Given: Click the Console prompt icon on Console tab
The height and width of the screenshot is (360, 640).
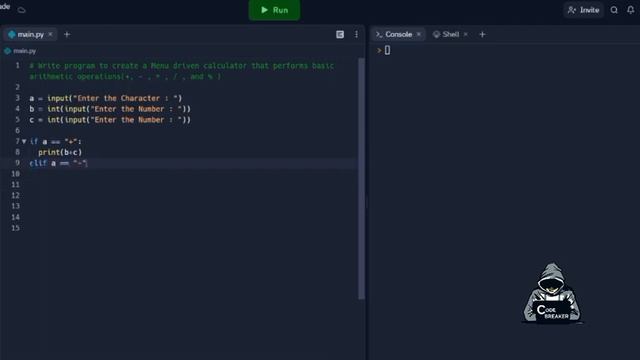Looking at the screenshot, I should [x=379, y=35].
